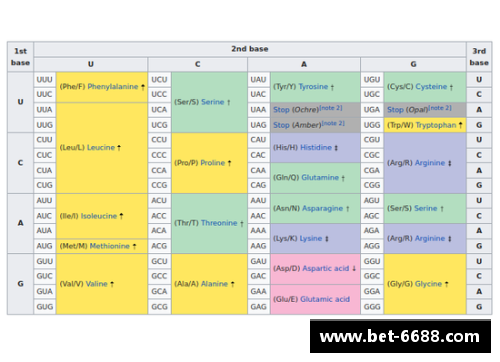The height and width of the screenshot is (362, 500).
Task: Click the CAG codon cell
Action: 259,185
